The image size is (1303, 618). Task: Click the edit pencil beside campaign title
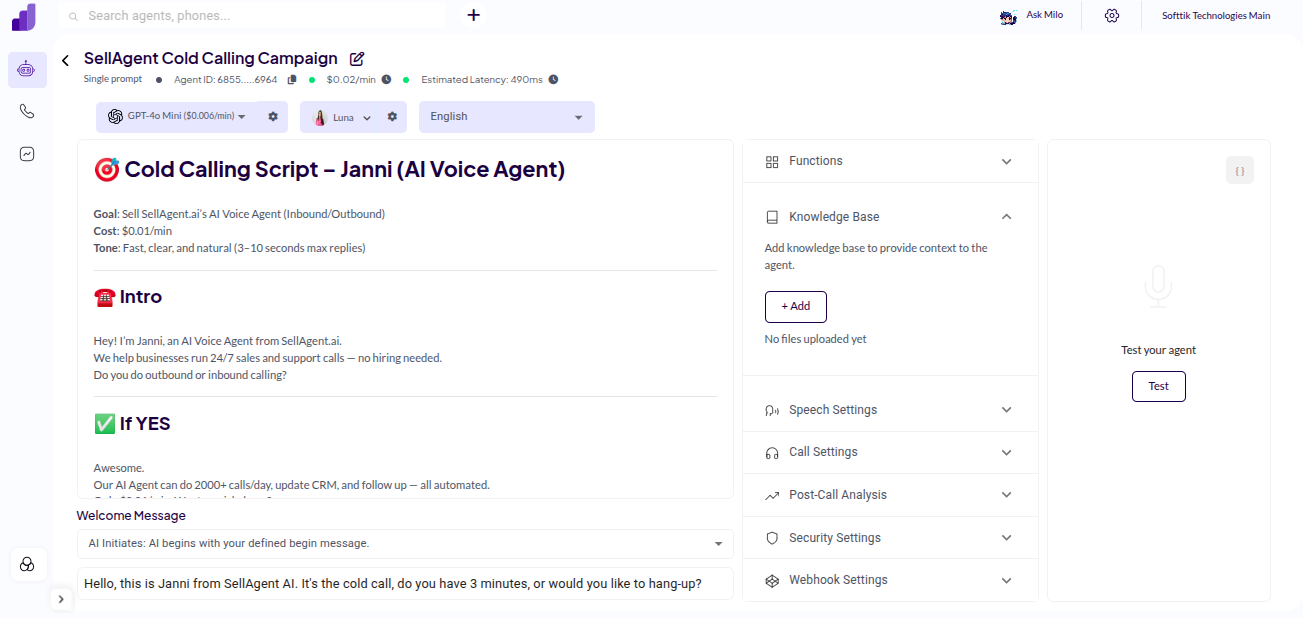click(356, 59)
